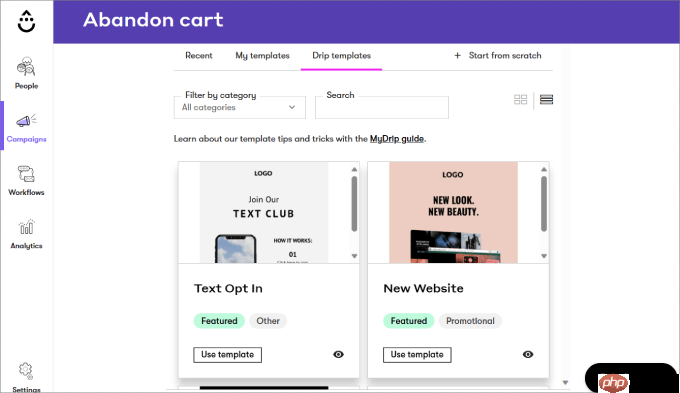680x393 pixels.
Task: Select the Drip templates tab
Action: click(x=341, y=56)
